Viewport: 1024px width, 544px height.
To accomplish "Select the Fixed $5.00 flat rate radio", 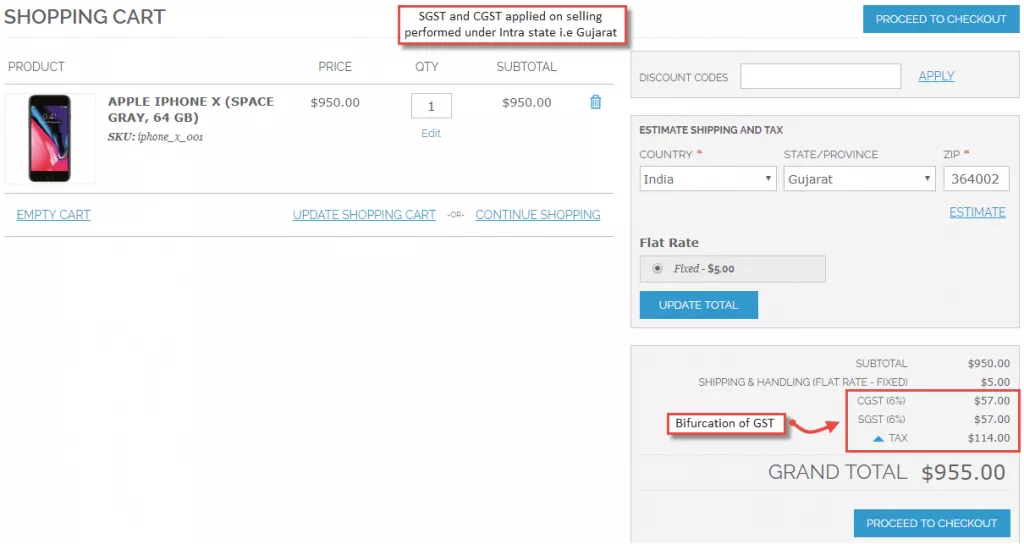I will (657, 268).
